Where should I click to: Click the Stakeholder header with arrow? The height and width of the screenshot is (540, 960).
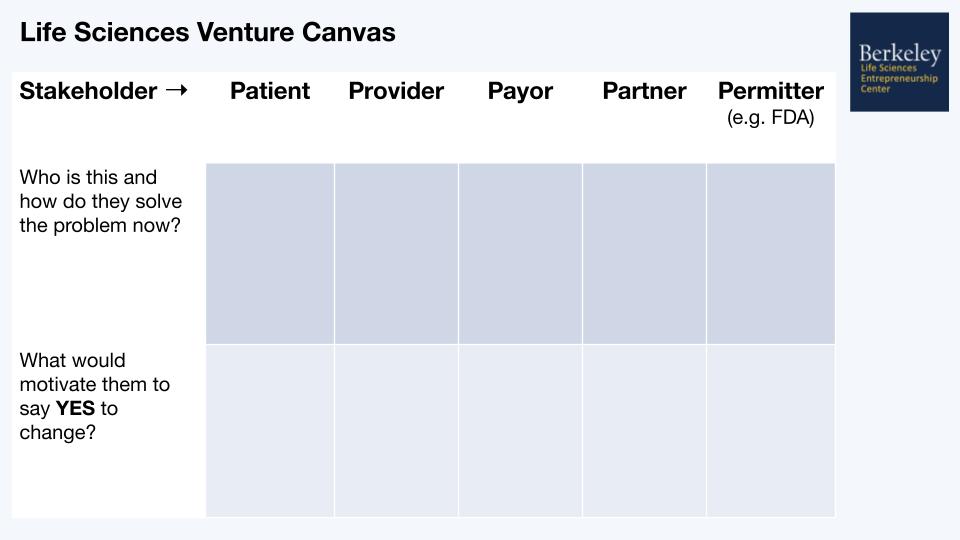103,91
